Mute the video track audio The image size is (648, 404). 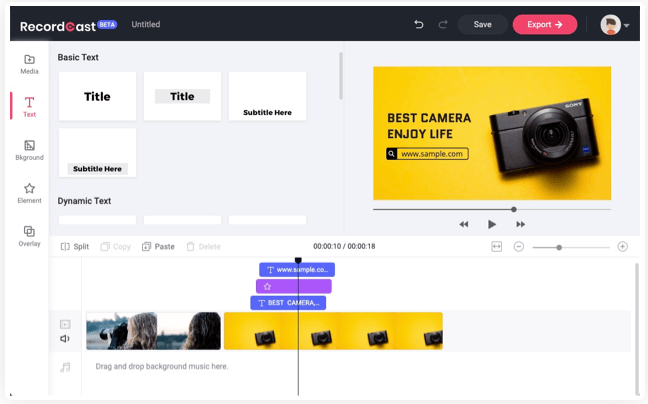point(65,339)
